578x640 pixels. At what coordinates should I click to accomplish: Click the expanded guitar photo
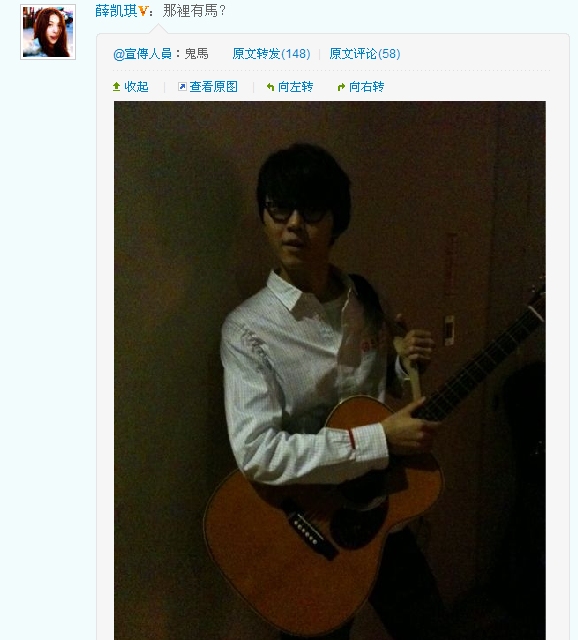tap(330, 370)
